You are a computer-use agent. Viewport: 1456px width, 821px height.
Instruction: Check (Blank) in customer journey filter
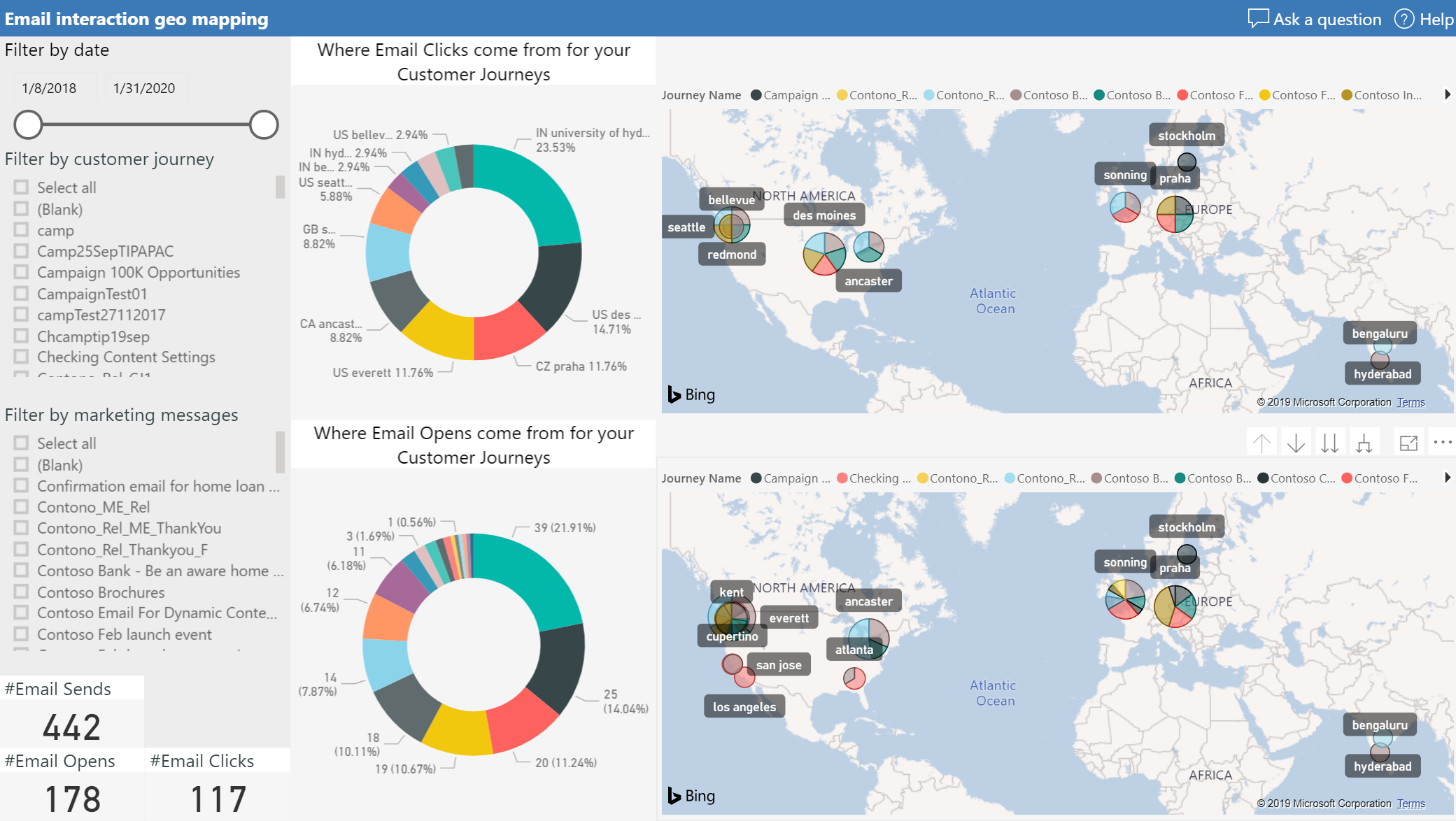click(21, 209)
